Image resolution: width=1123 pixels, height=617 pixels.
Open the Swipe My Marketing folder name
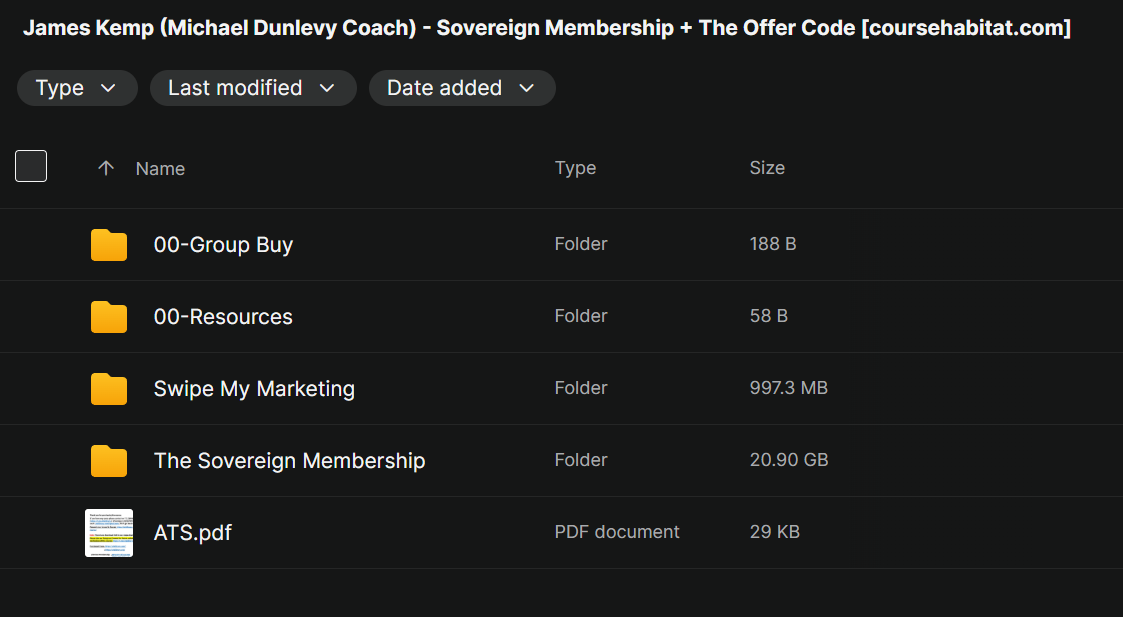(254, 389)
